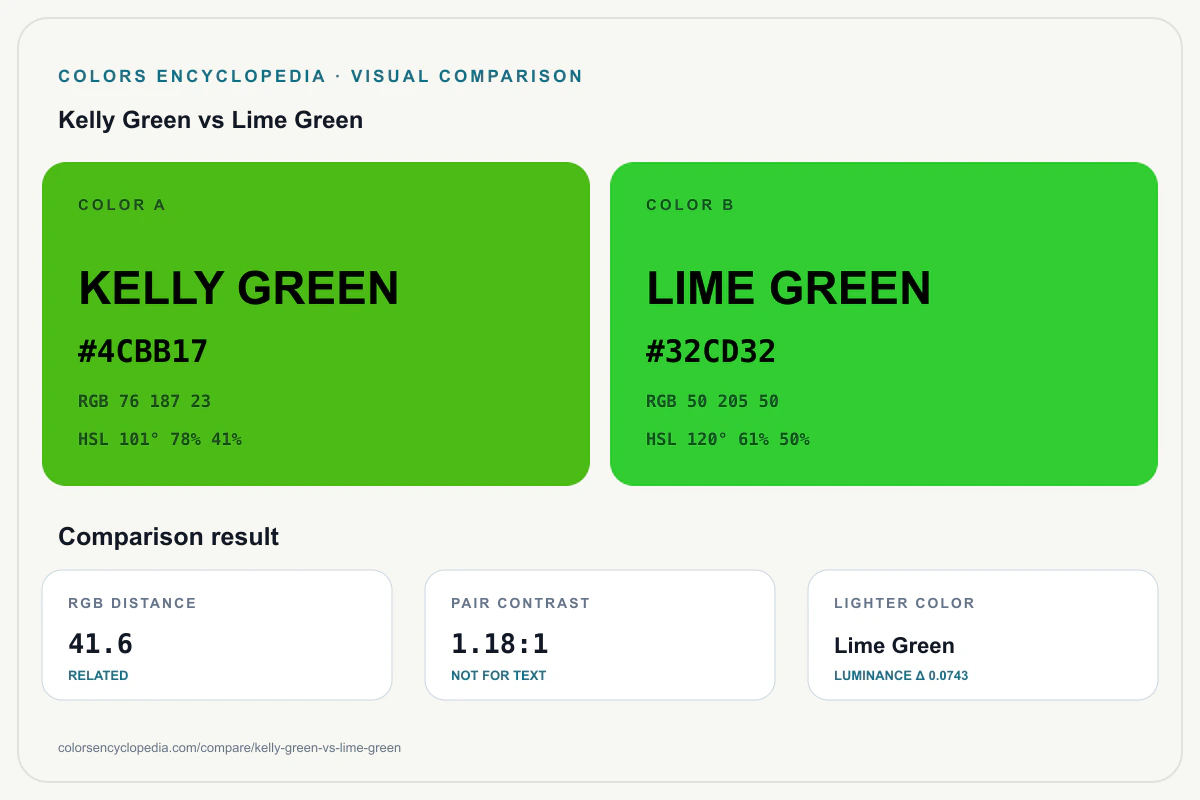Click 'Lime Green' in the Lighter Color card
Viewport: 1200px width, 800px height.
[x=894, y=646]
